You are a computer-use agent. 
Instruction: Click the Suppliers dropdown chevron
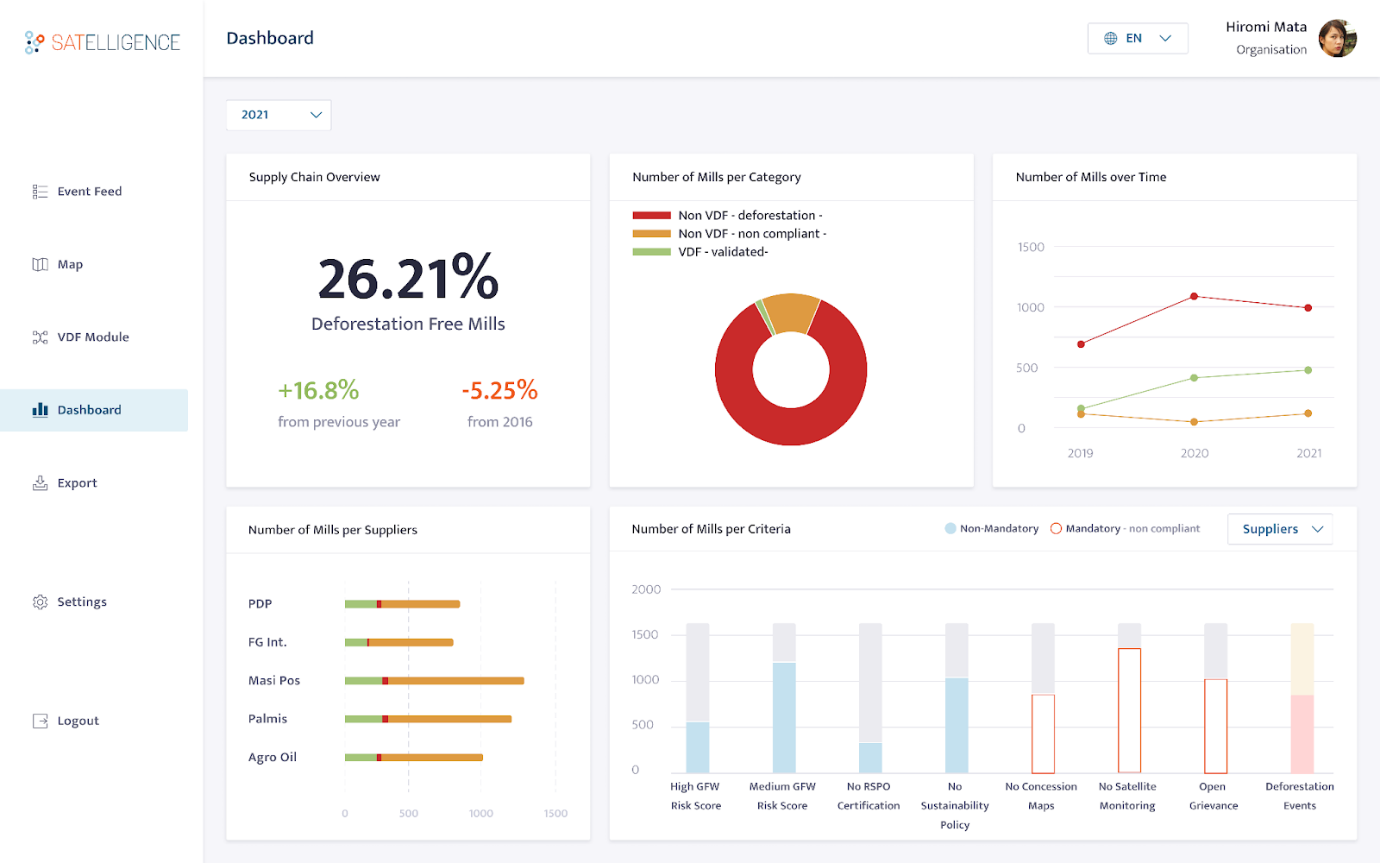click(1317, 529)
